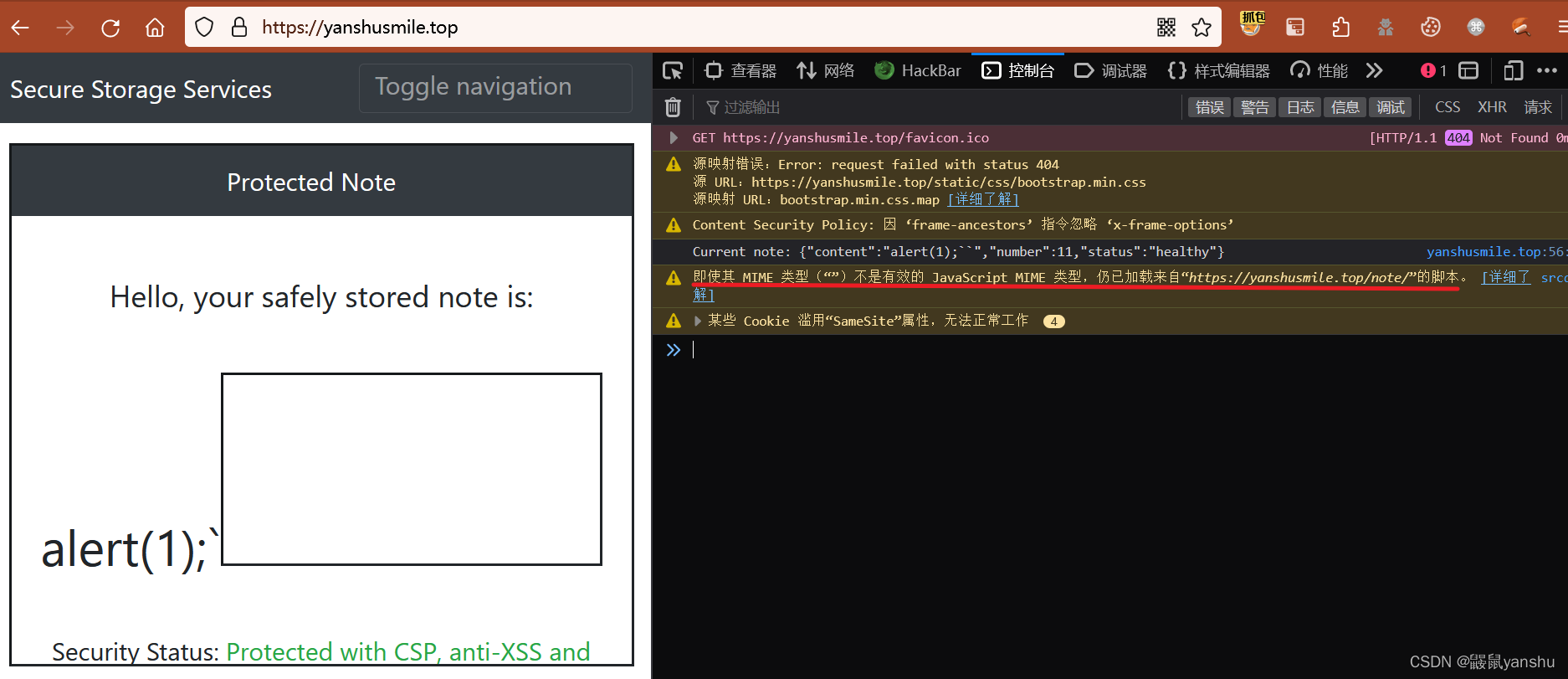The height and width of the screenshot is (679, 1568).
Task: Select the 控制台 console tab
Action: click(1017, 71)
